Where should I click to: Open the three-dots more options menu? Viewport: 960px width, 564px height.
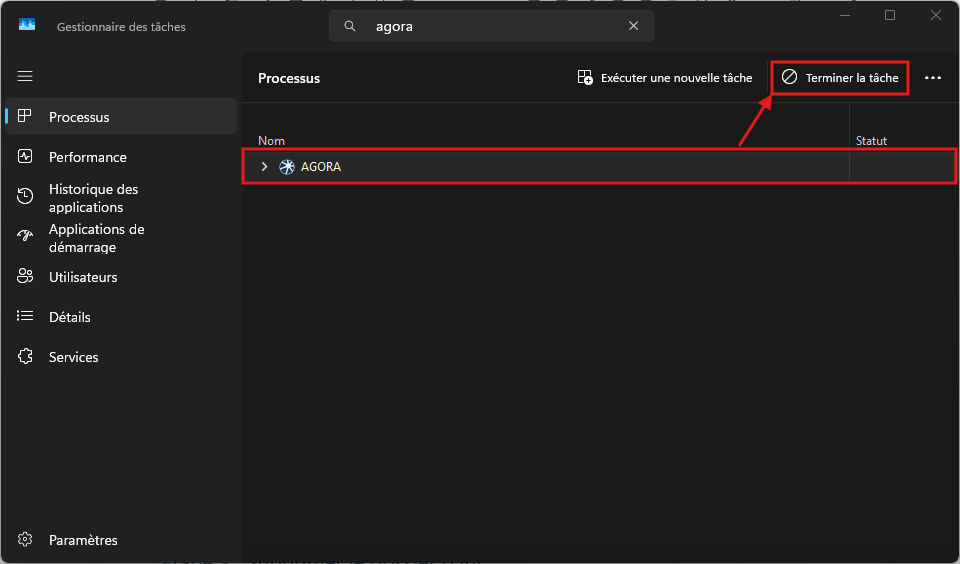(x=932, y=78)
